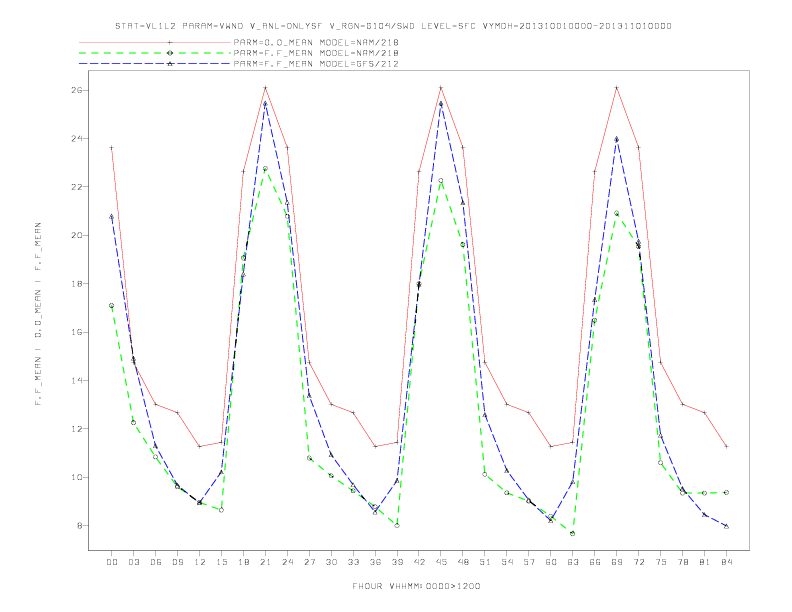Click the green dashed line legend sample
Image resolution: width=792 pixels, height=612 pixels.
pos(155,53)
